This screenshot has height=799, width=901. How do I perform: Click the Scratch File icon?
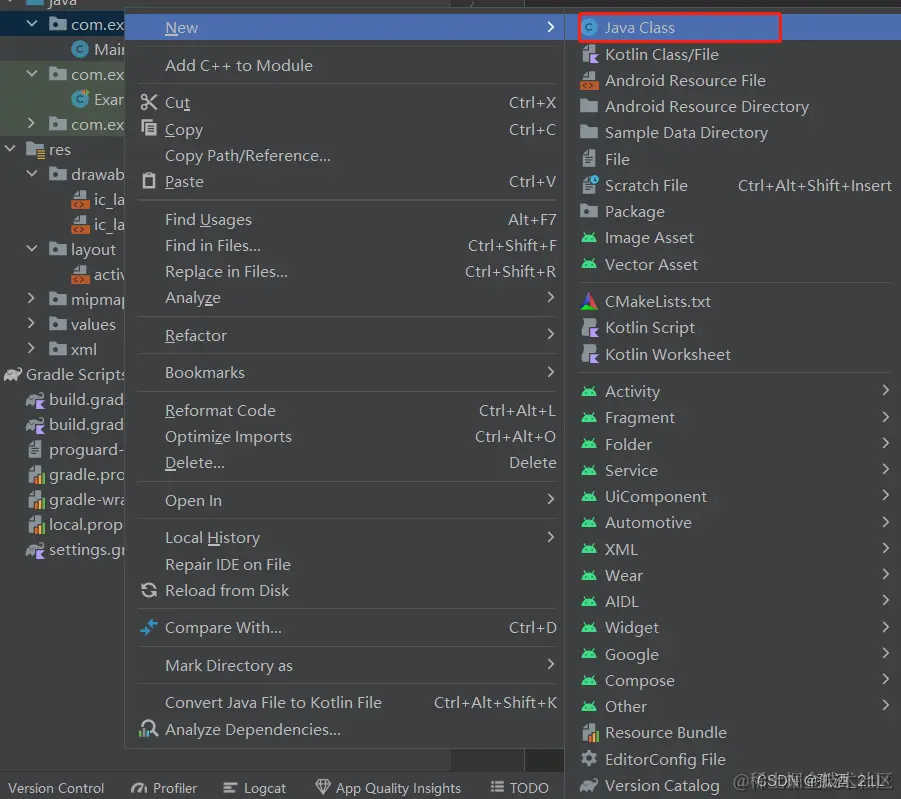590,185
